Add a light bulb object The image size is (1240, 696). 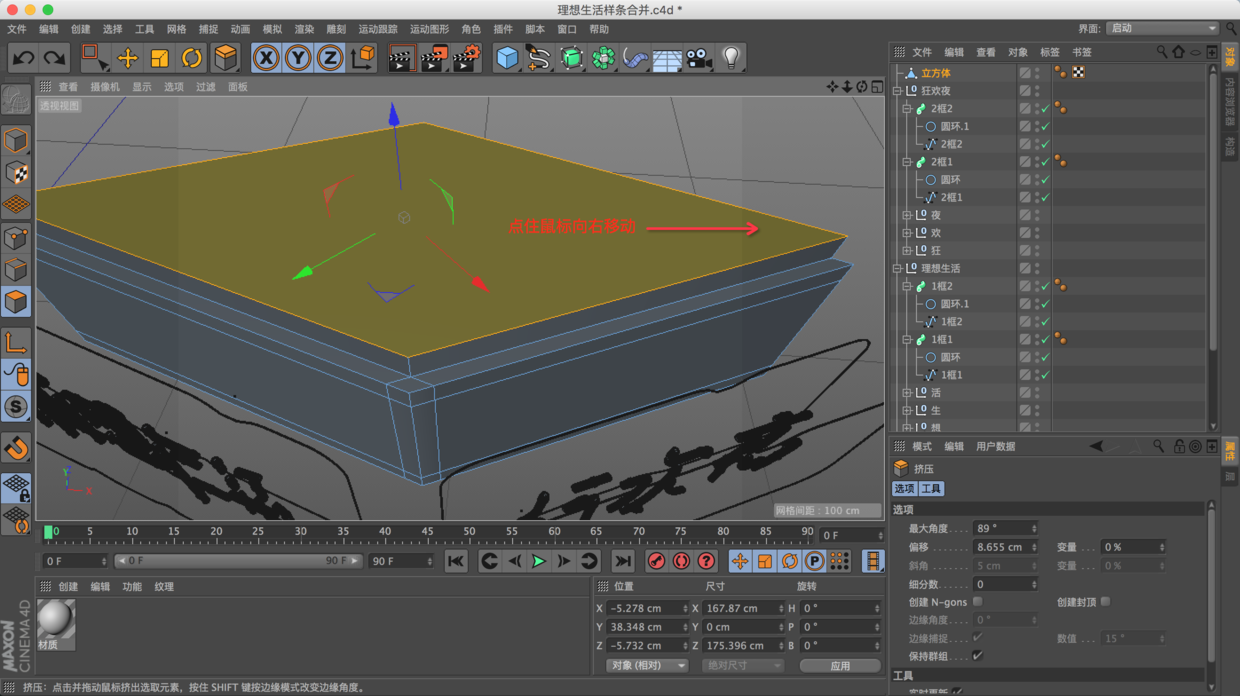pos(731,58)
